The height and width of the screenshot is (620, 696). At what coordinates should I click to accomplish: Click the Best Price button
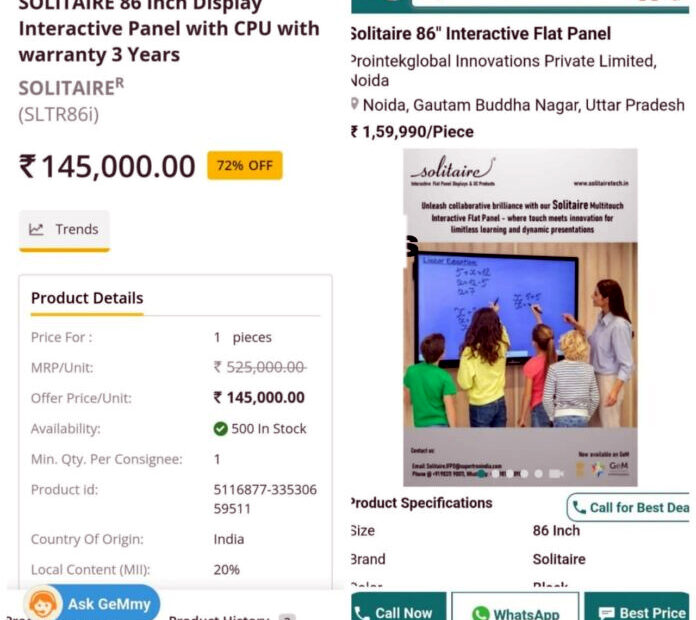pyautogui.click(x=637, y=607)
